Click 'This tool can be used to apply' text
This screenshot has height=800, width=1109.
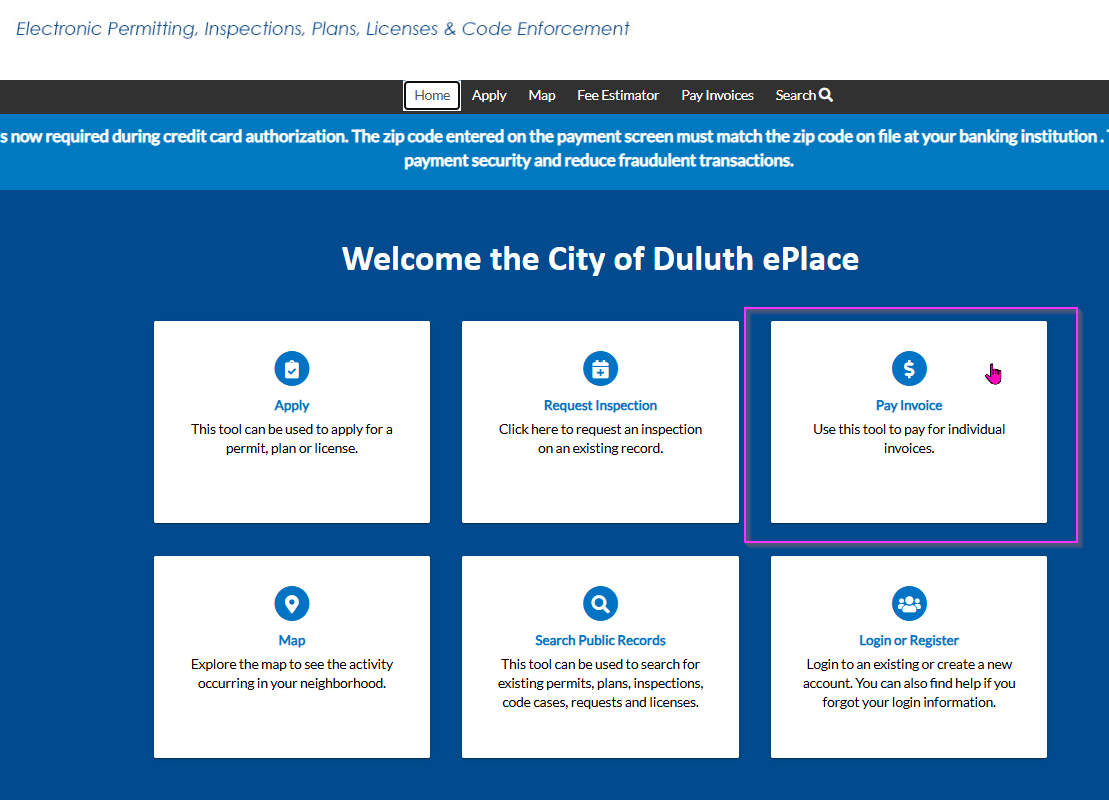click(291, 439)
